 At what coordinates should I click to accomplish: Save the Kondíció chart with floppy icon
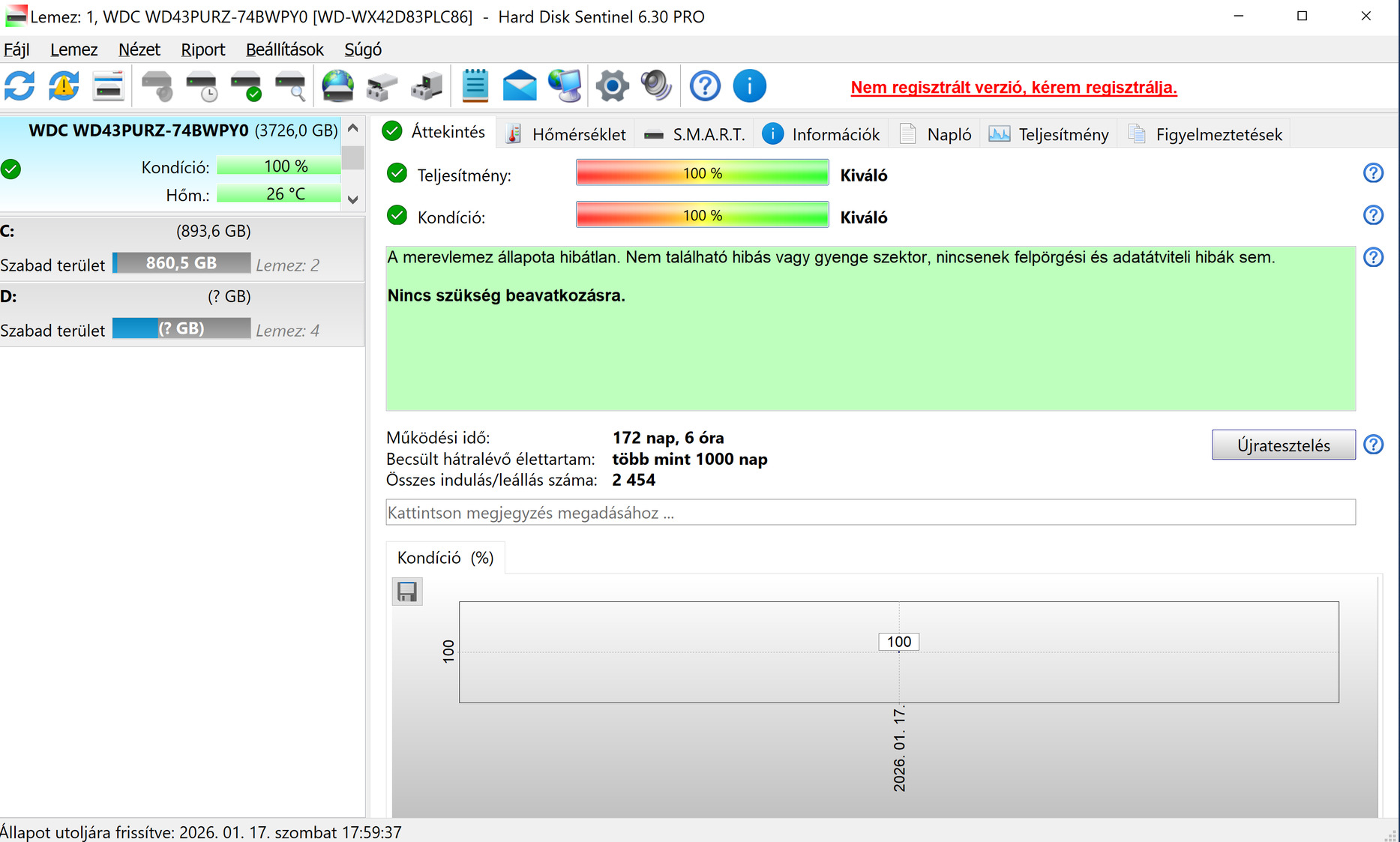(x=407, y=592)
